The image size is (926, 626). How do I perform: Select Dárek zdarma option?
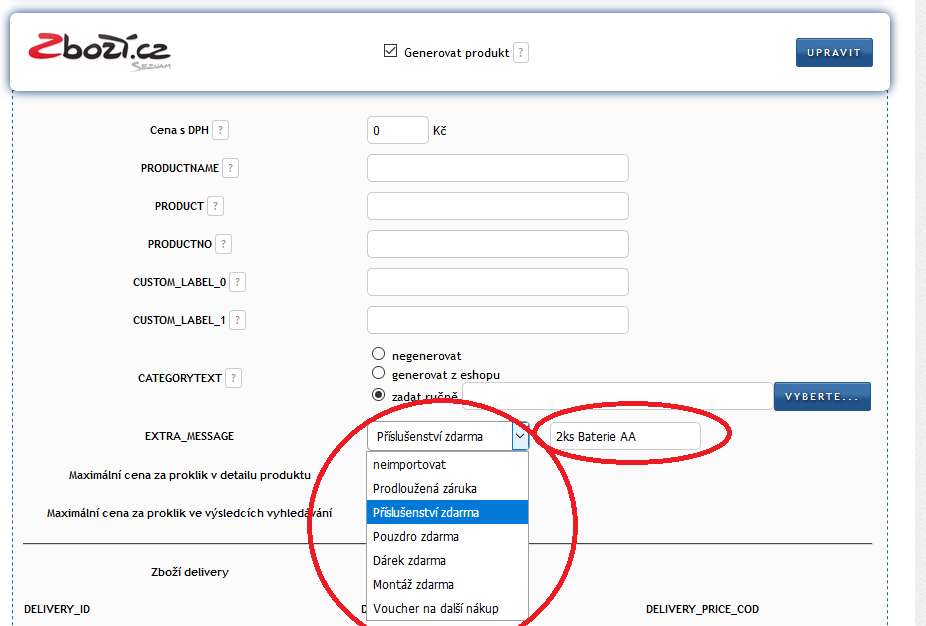click(409, 561)
